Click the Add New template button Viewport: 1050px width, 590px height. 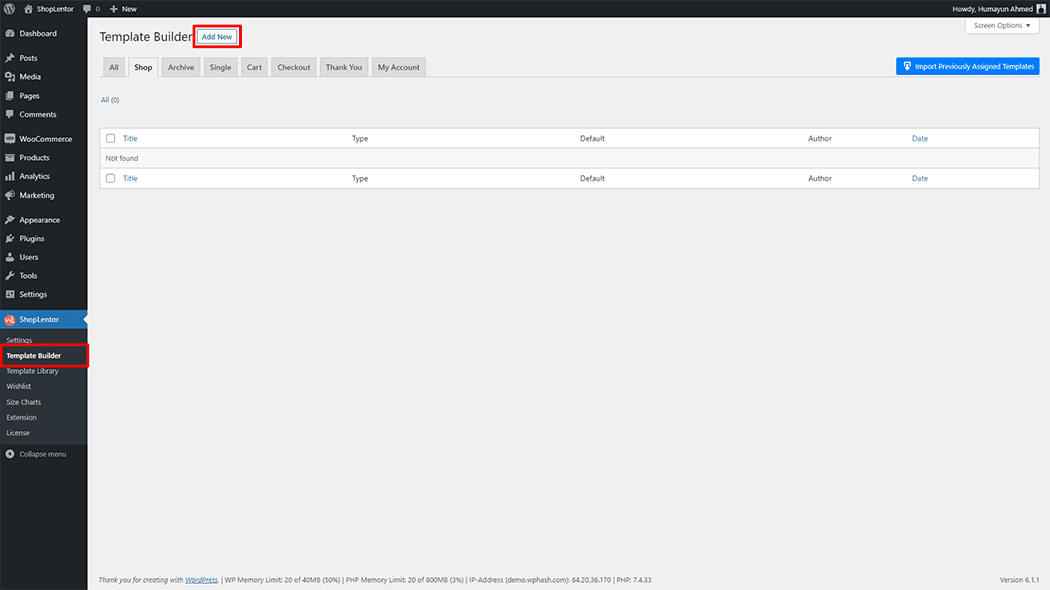pyautogui.click(x=217, y=37)
